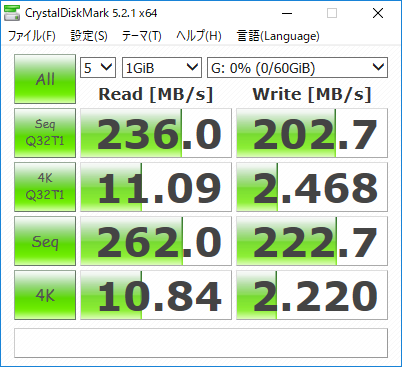Open the テーマ(T) menu
Image resolution: width=402 pixels, height=368 pixels.
coord(142,36)
